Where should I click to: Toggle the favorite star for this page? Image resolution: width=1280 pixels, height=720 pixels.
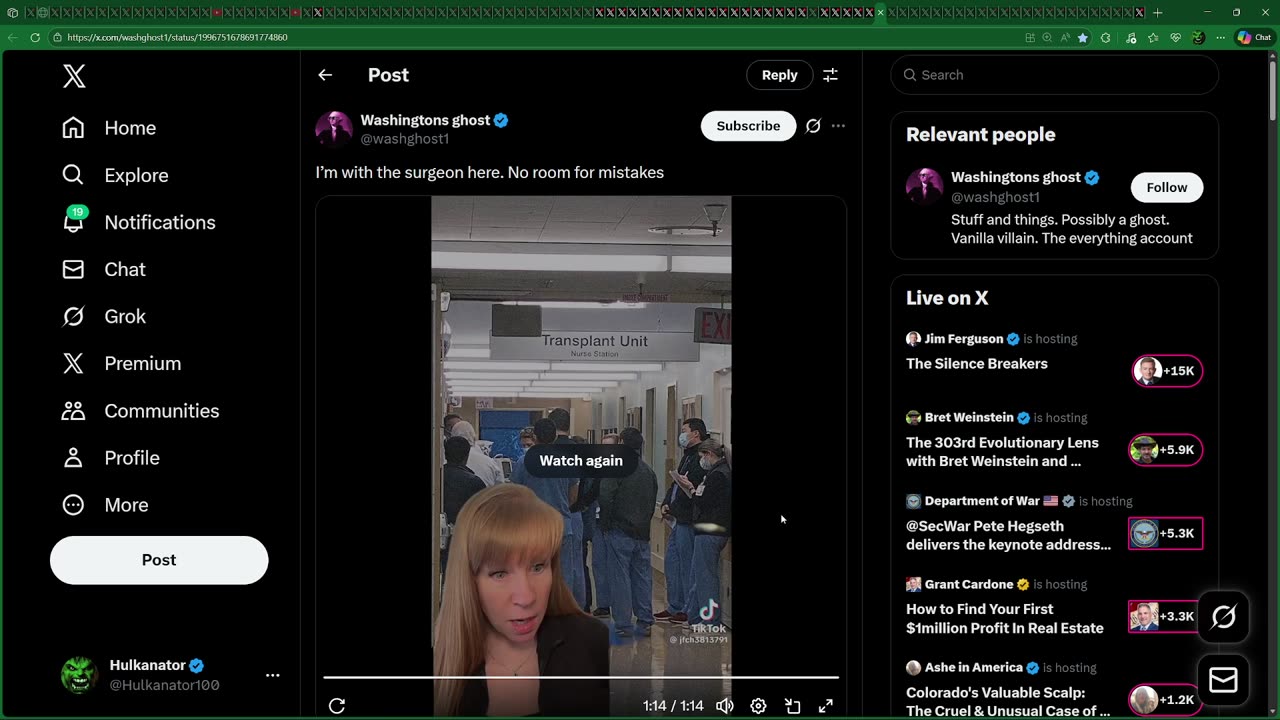click(x=1082, y=37)
